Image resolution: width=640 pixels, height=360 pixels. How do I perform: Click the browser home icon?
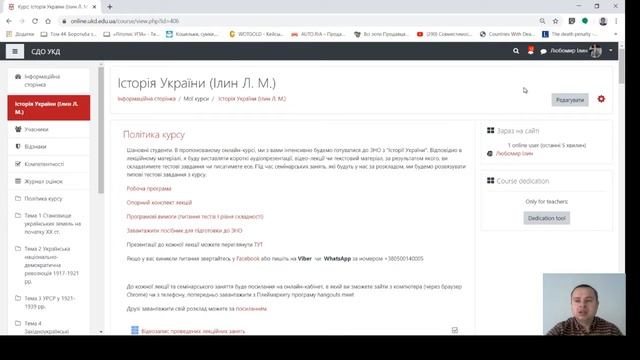click(48, 21)
